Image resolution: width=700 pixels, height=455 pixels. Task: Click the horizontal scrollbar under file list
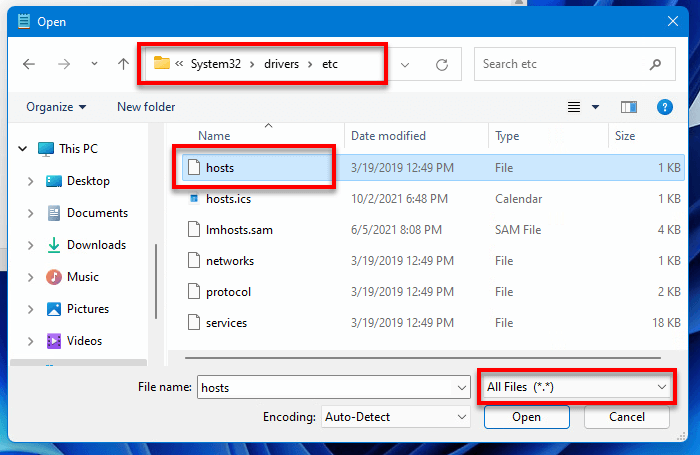[x=423, y=358]
